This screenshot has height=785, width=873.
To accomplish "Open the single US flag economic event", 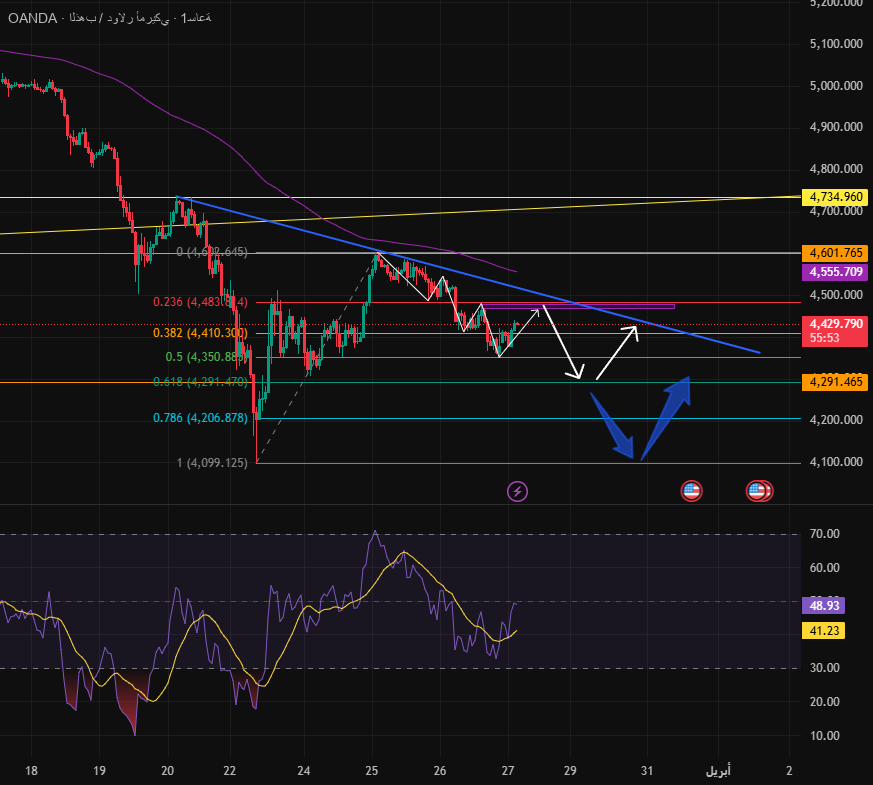I will [691, 491].
